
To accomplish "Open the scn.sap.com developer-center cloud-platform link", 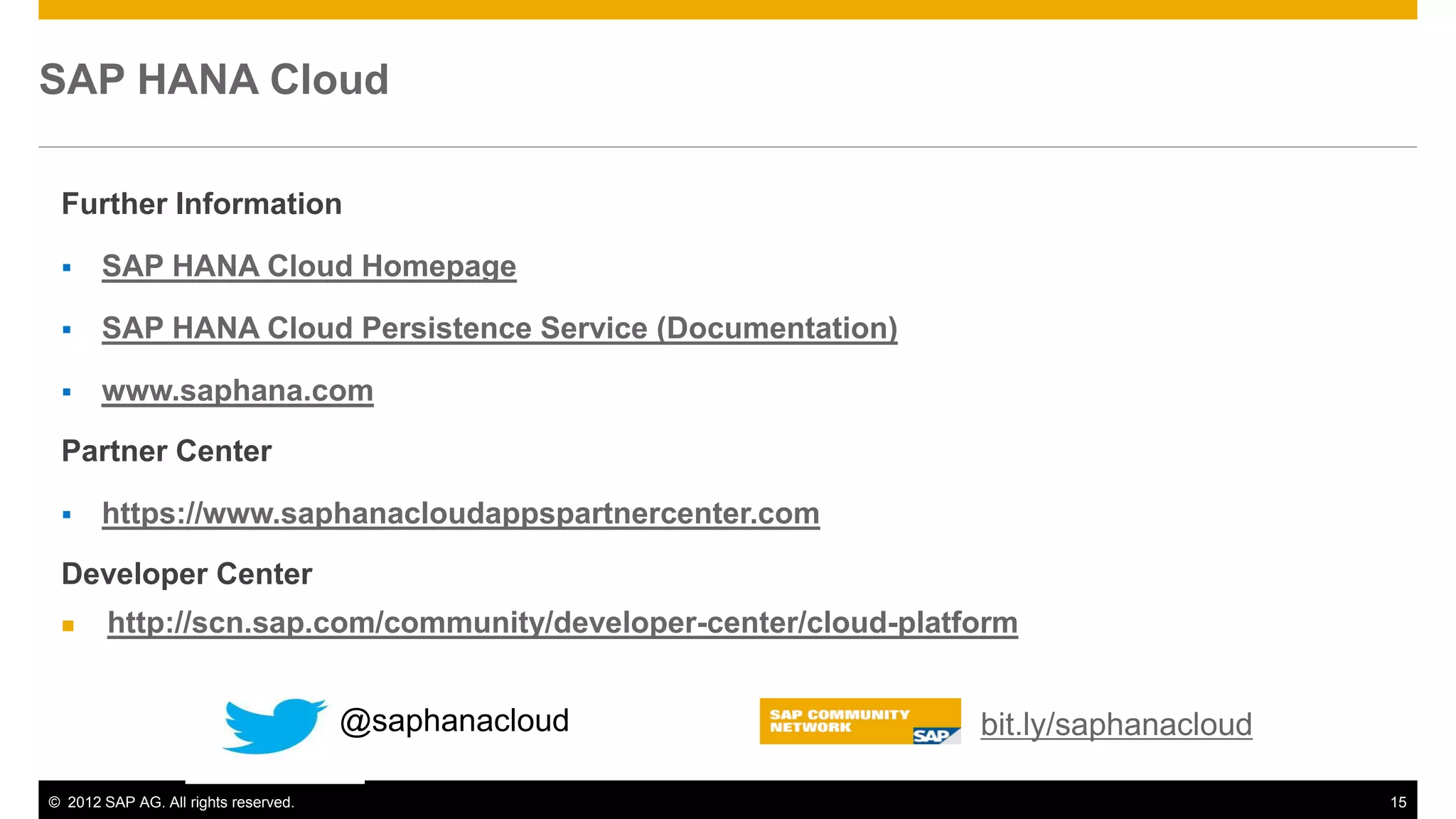I will click(562, 623).
